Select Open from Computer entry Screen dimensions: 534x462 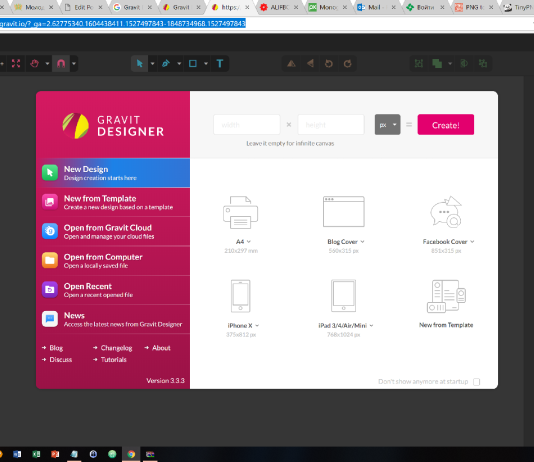tap(113, 261)
